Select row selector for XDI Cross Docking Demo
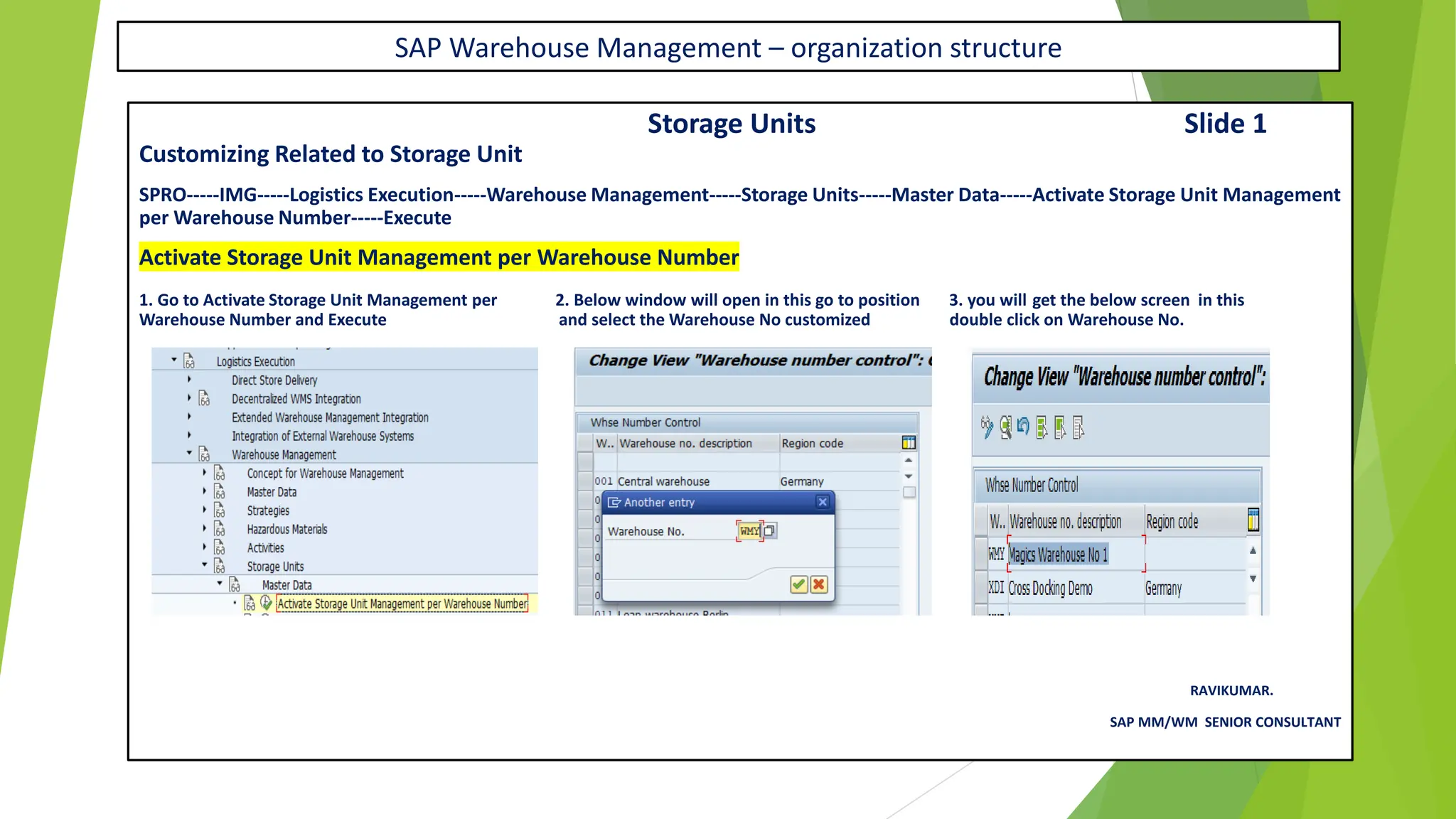This screenshot has width=1456, height=819. point(981,588)
